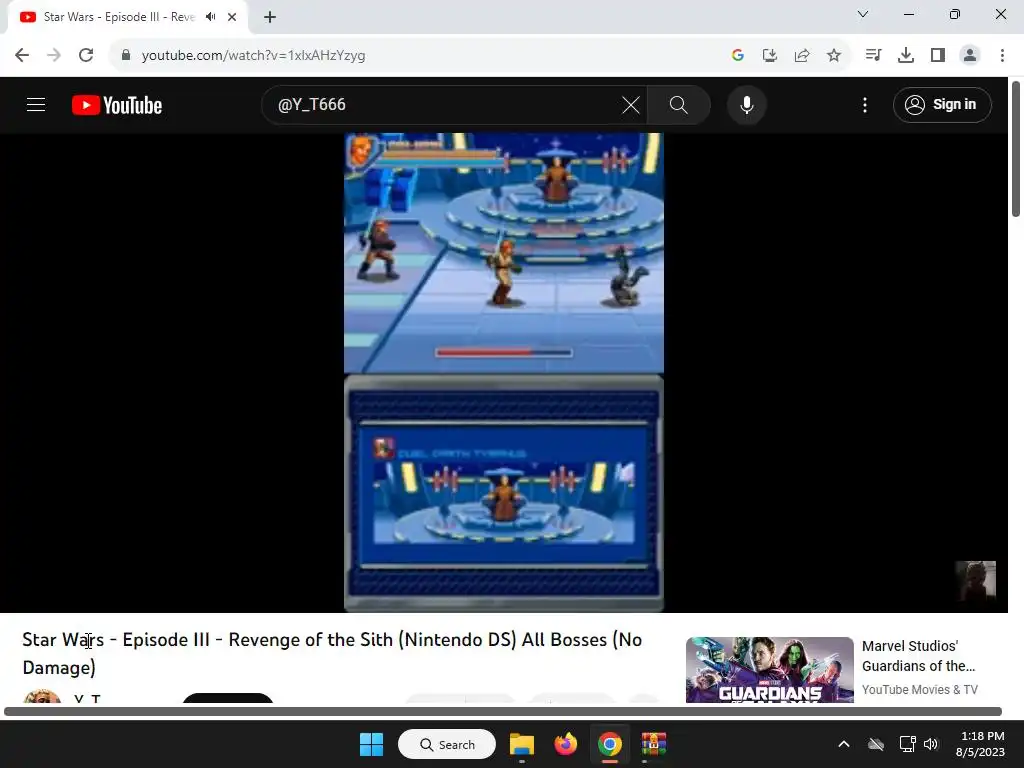Open the YouTube hamburger guide menu
This screenshot has height=768, width=1024.
[x=36, y=104]
